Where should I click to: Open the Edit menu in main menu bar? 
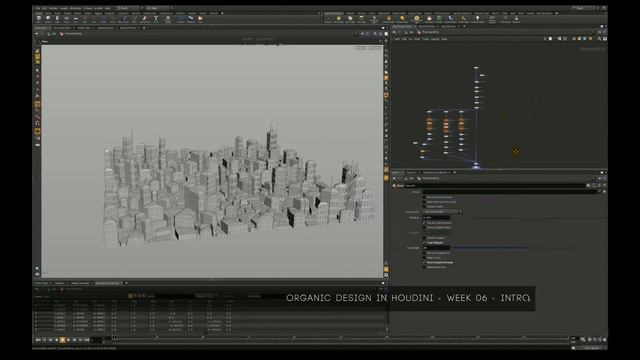tap(44, 9)
